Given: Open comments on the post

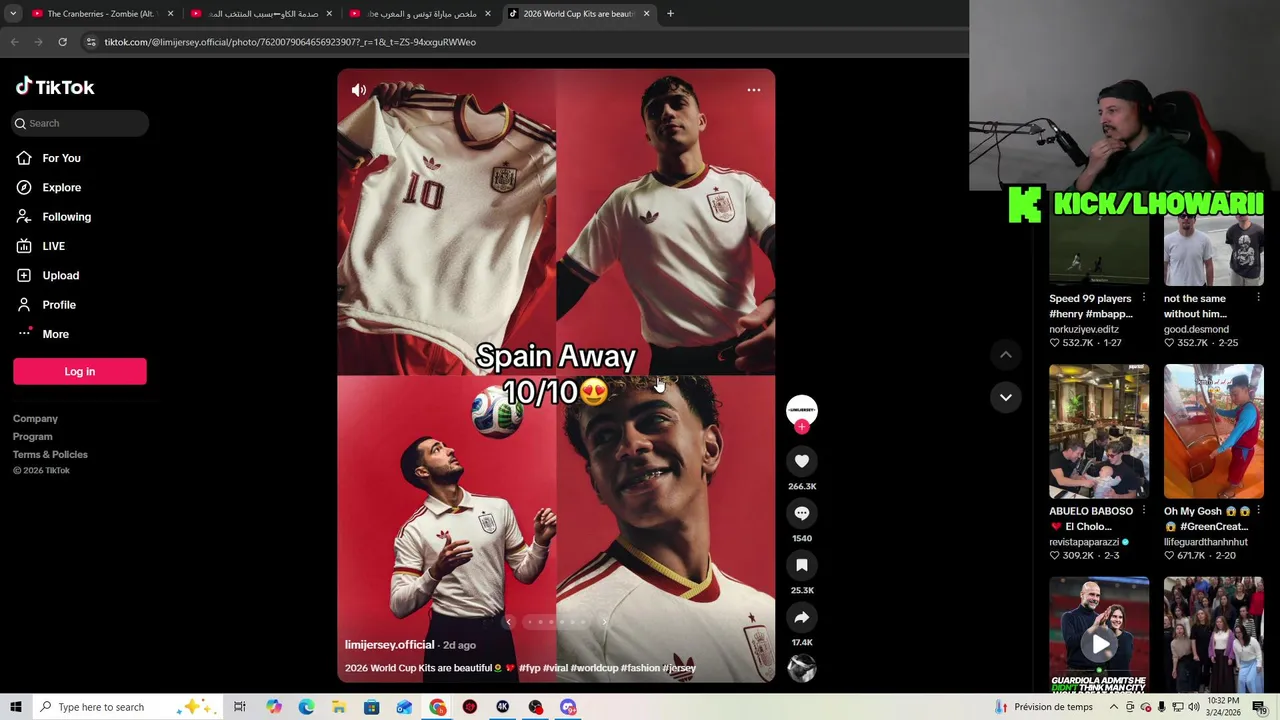Looking at the screenshot, I should (x=802, y=513).
